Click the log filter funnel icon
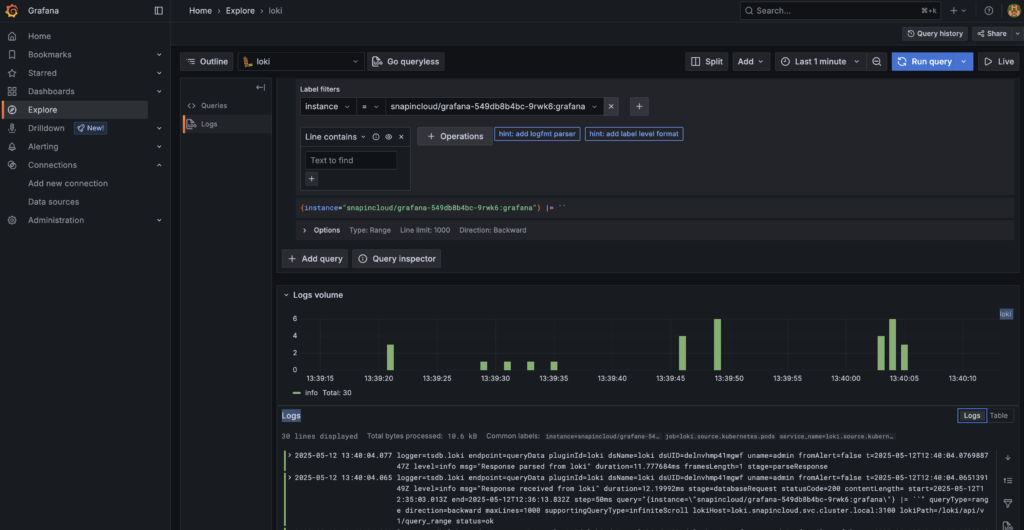 click(1008, 503)
